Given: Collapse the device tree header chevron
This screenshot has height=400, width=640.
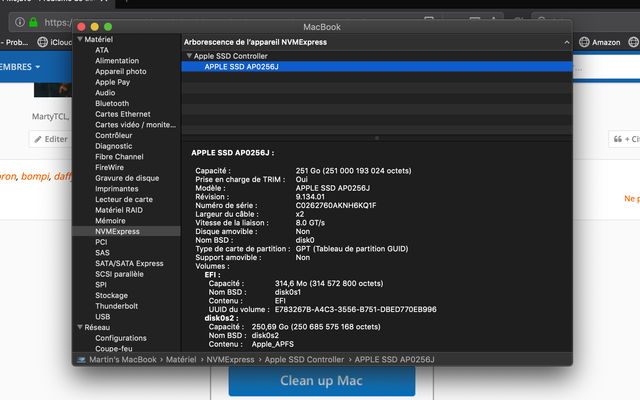Looking at the screenshot, I should pyautogui.click(x=567, y=42).
